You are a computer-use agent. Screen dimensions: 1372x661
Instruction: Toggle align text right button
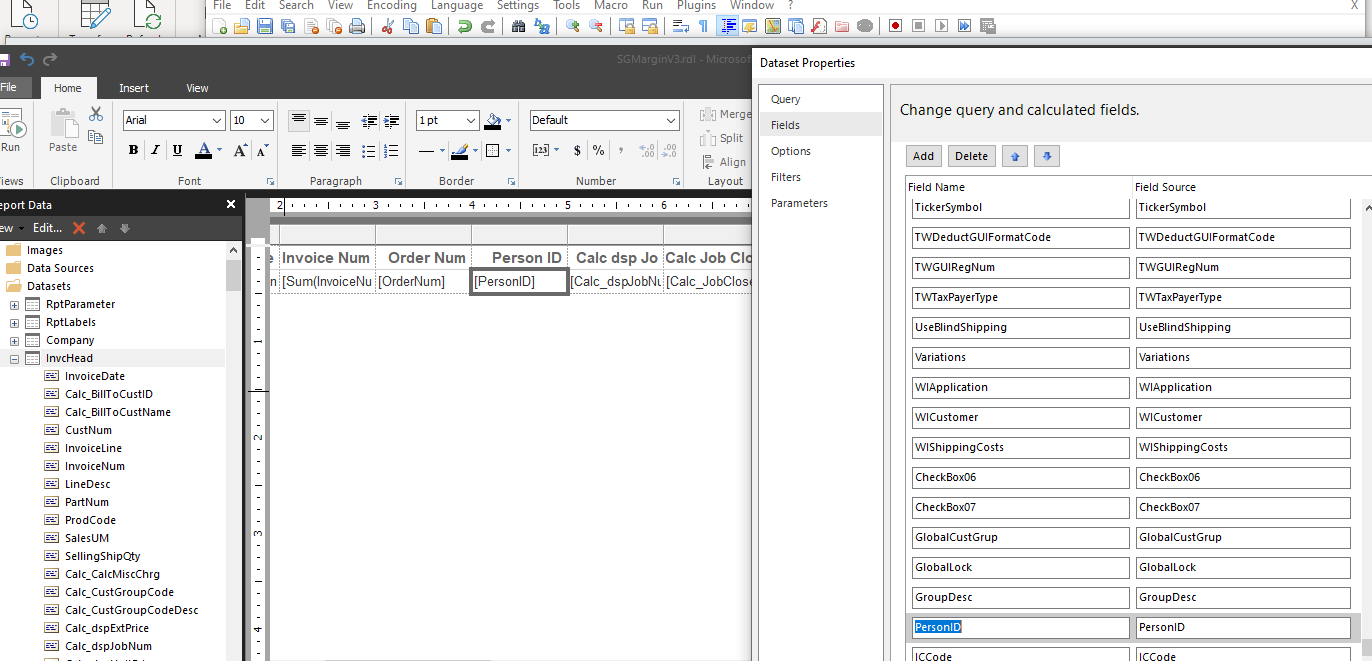(343, 151)
